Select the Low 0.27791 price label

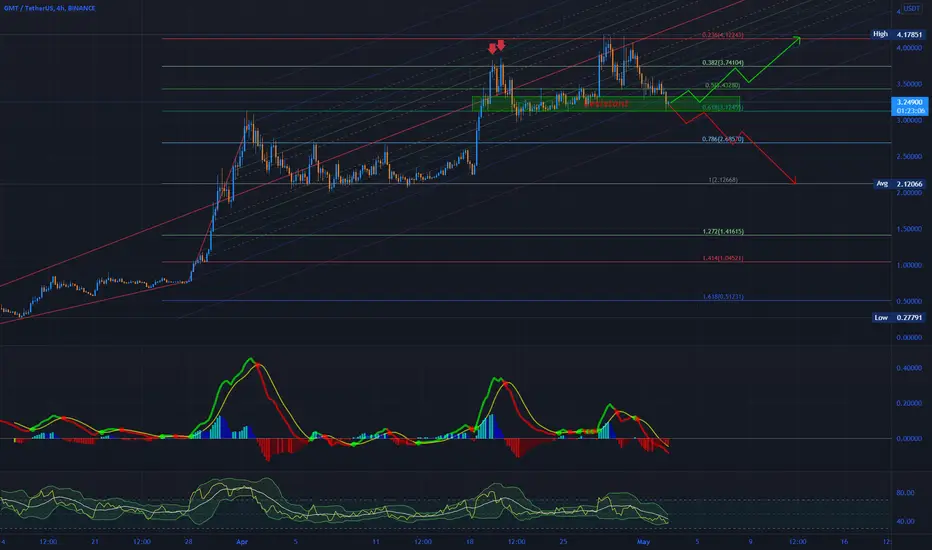[x=898, y=318]
